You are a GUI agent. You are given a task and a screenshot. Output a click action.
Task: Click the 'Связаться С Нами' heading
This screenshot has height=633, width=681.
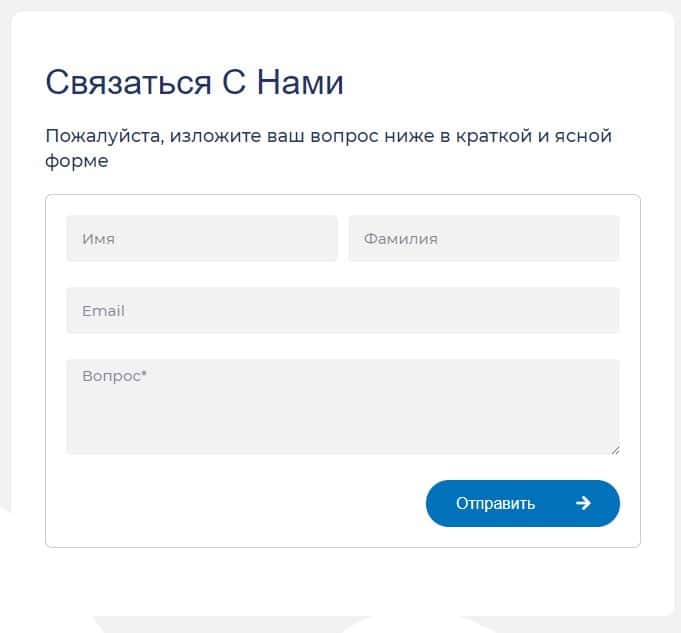point(195,82)
